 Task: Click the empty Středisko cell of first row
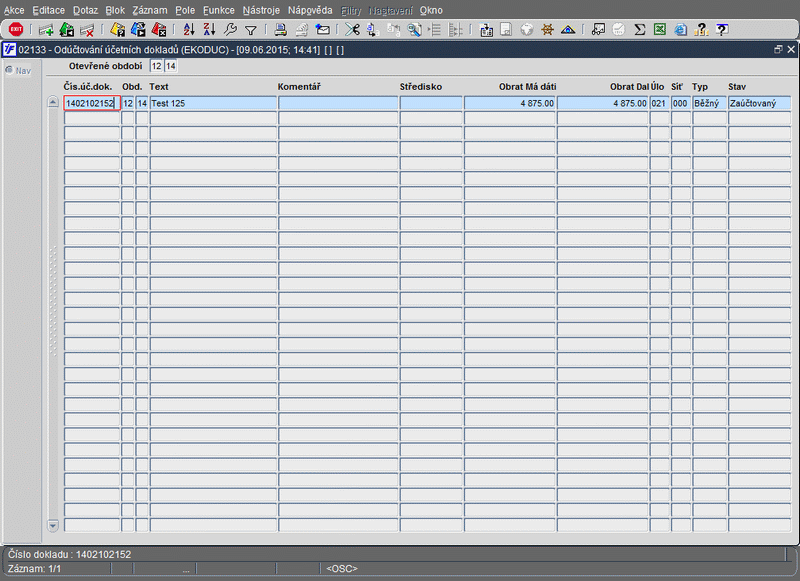[431, 103]
